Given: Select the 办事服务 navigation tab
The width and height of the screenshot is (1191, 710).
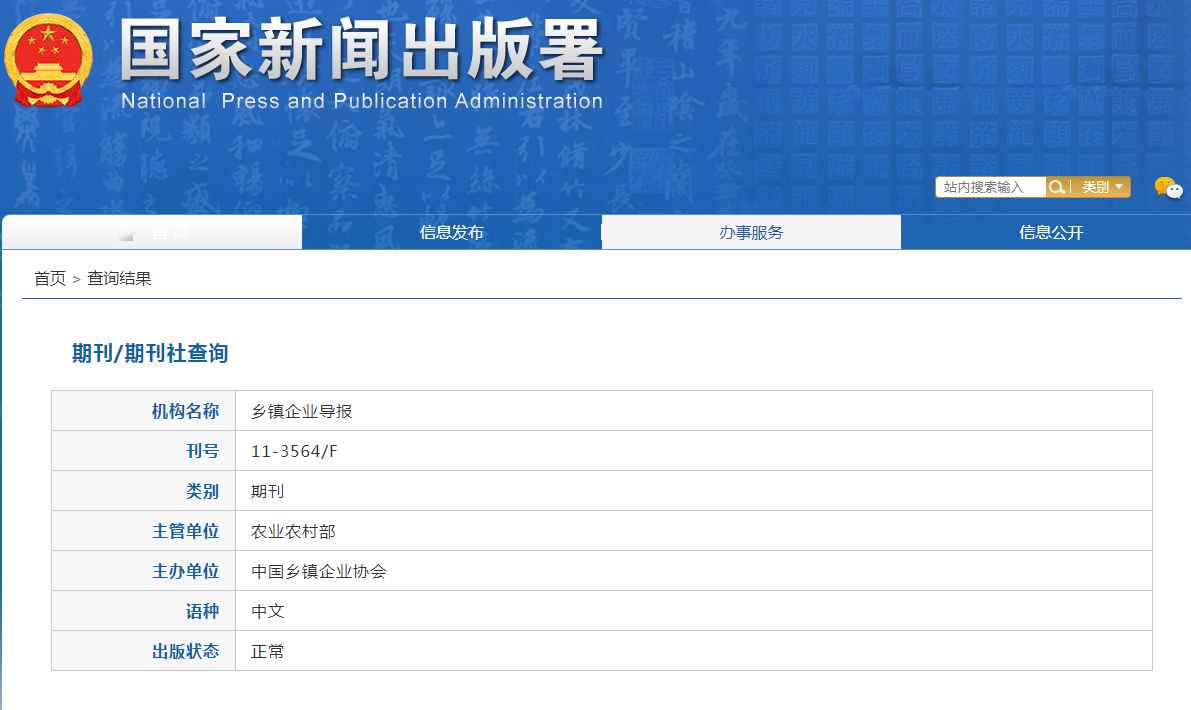Looking at the screenshot, I should [x=751, y=233].
